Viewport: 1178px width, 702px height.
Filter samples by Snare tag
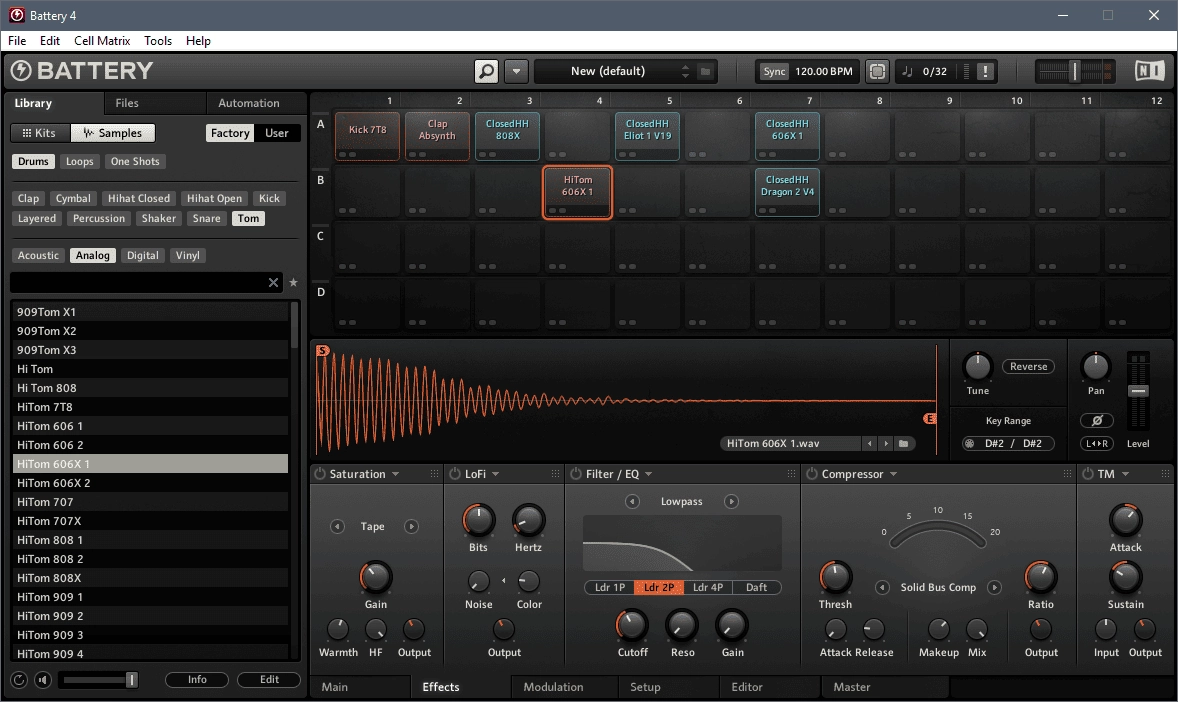[207, 219]
